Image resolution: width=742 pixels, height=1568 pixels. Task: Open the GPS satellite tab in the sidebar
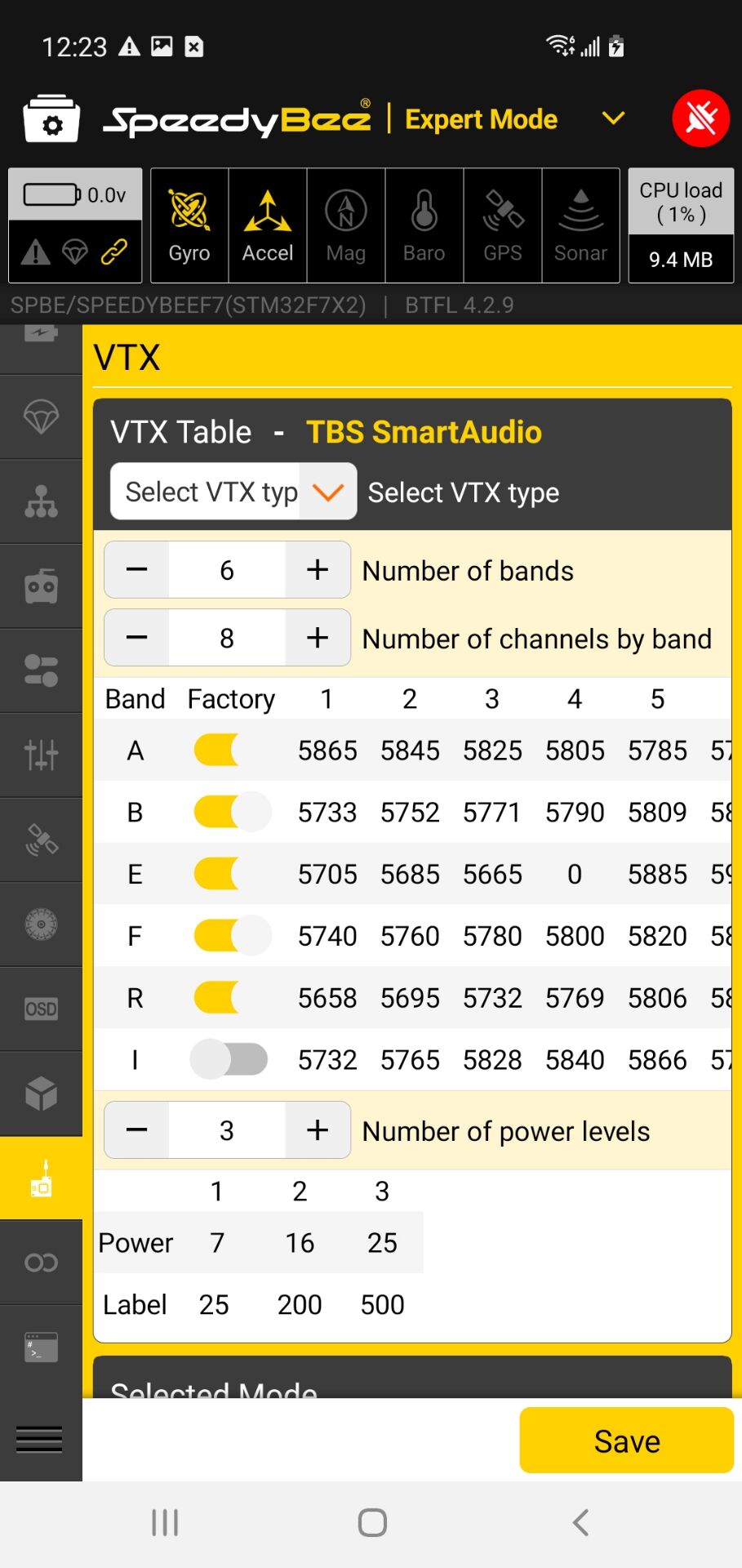41,840
